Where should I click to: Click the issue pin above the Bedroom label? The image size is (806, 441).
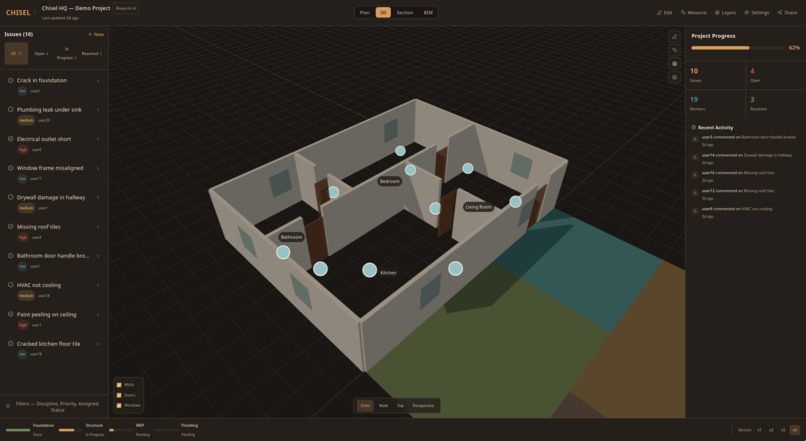click(410, 170)
